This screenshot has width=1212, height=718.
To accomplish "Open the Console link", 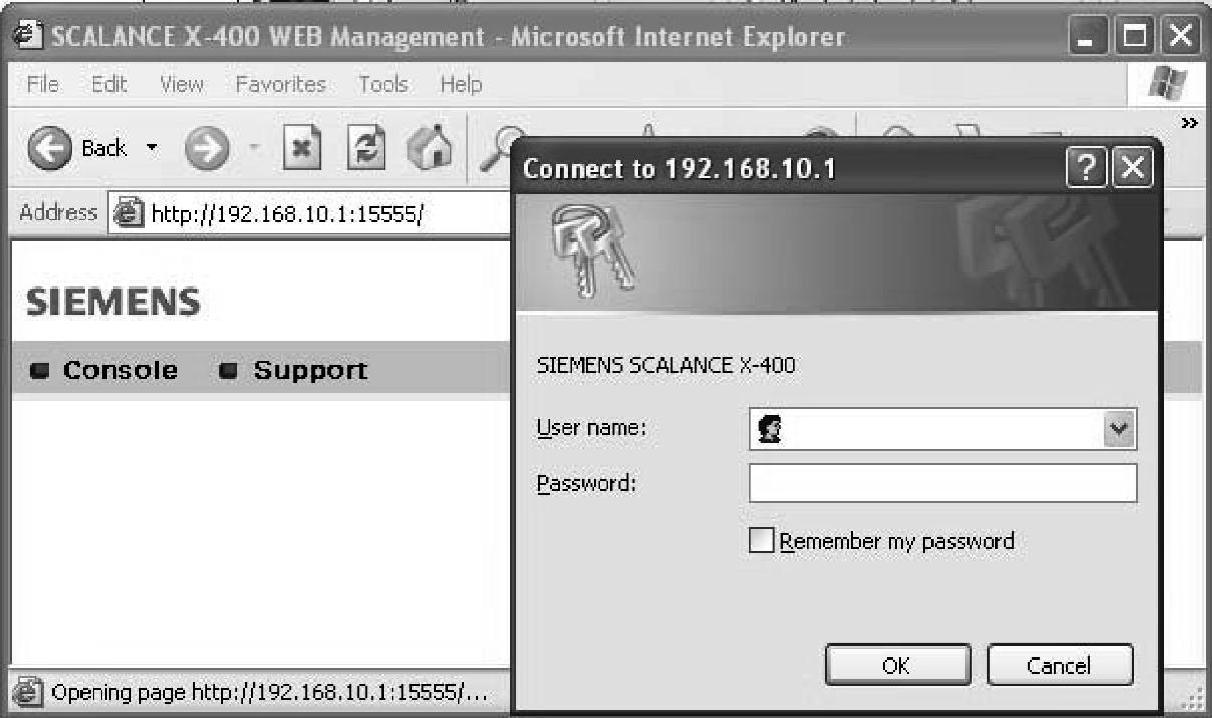I will (120, 371).
